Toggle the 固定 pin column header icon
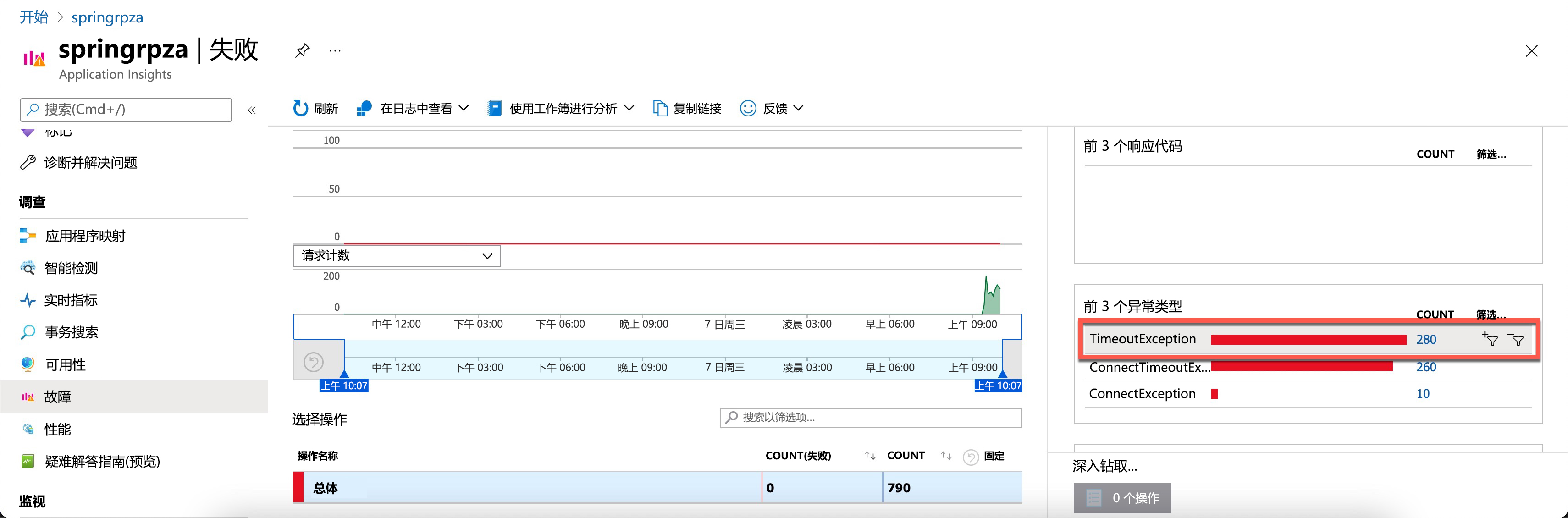 pyautogui.click(x=971, y=457)
